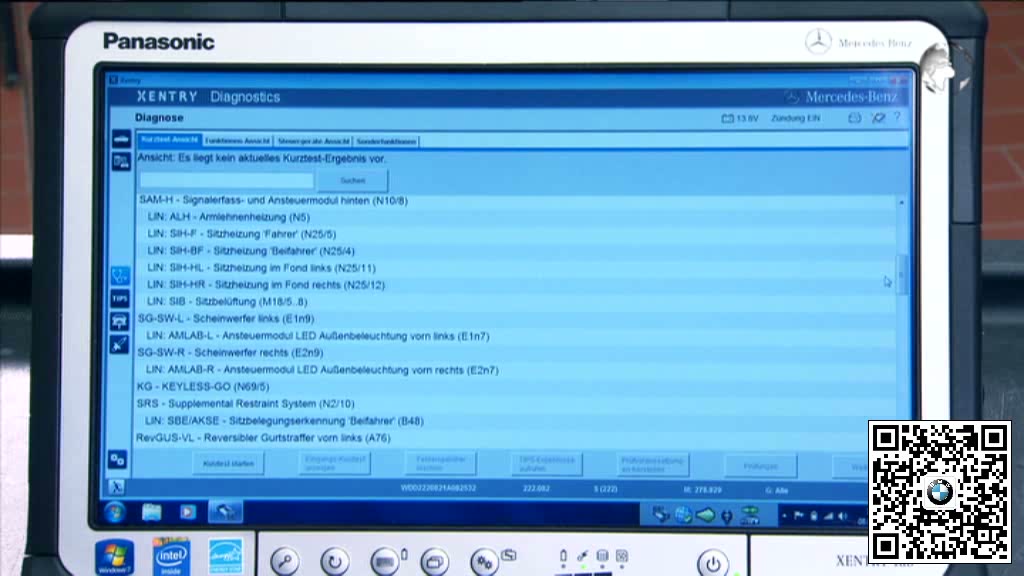Click the Kurztest starten button
The height and width of the screenshot is (576, 1024).
228,464
